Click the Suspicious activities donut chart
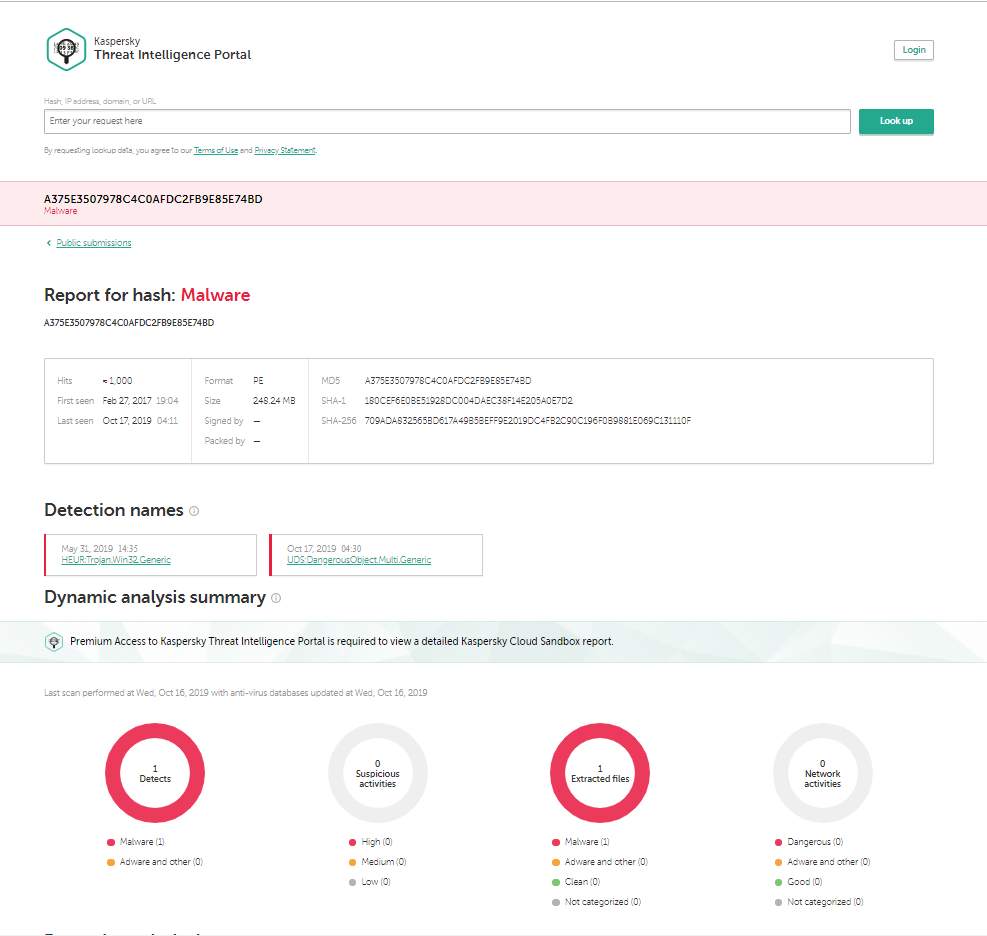This screenshot has height=936, width=987. [378, 773]
